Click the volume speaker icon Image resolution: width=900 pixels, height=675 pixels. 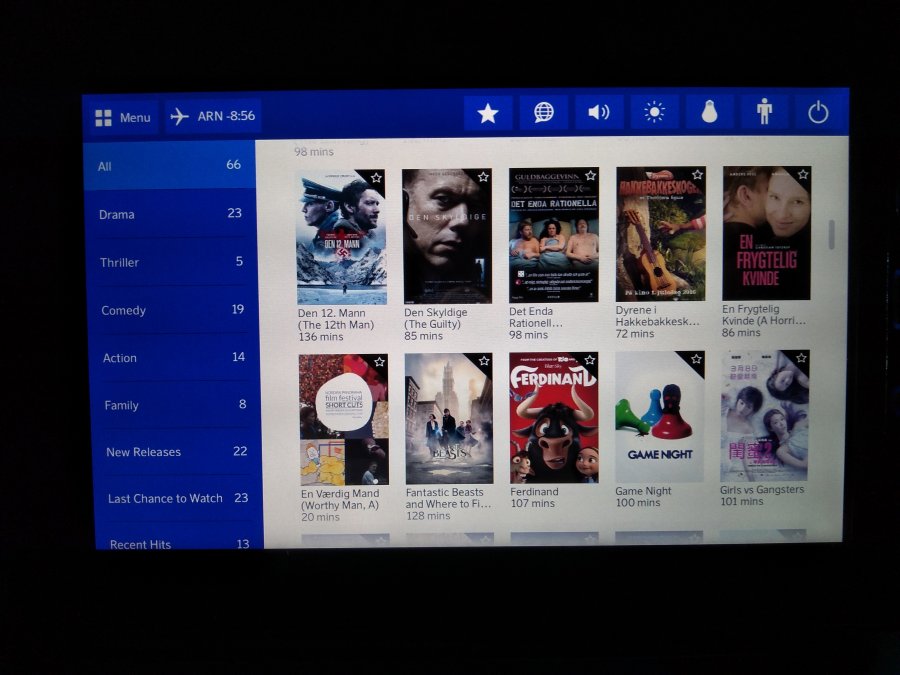(x=599, y=112)
